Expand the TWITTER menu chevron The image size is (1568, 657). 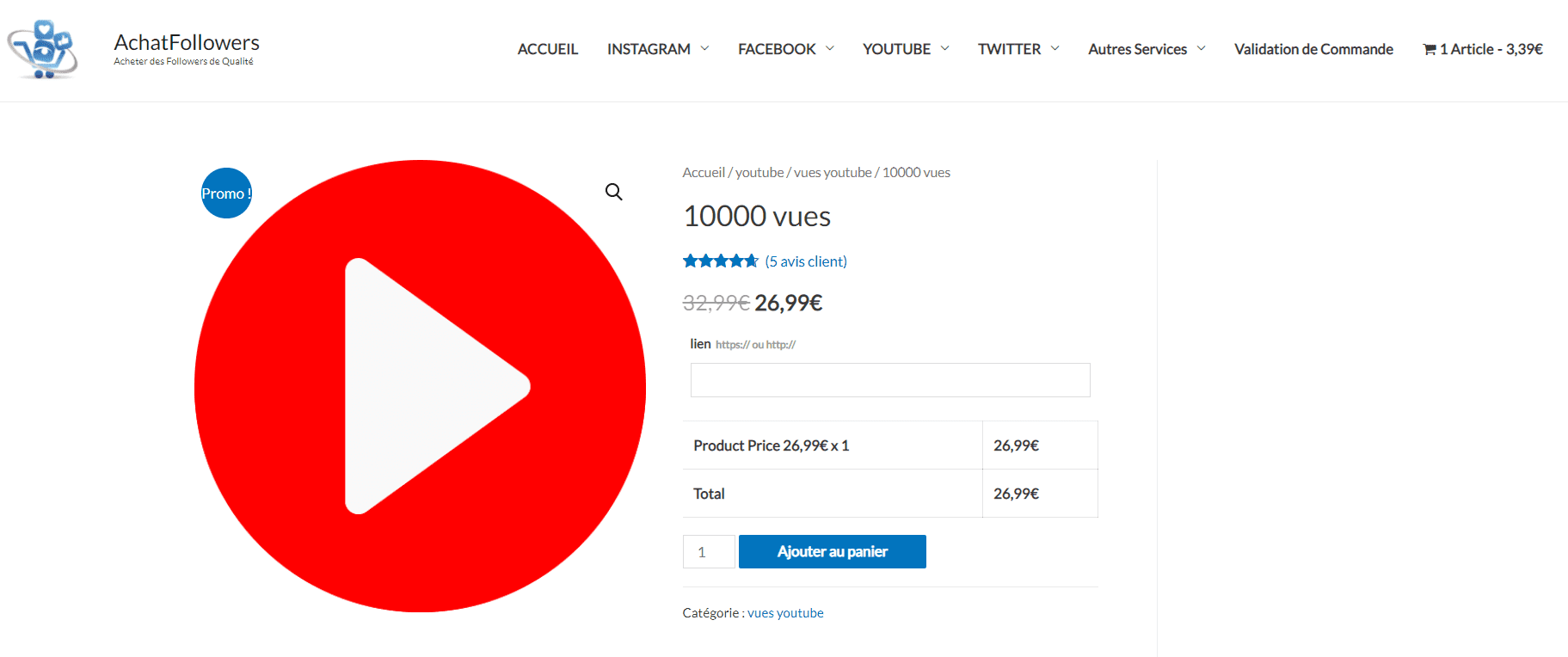[1055, 48]
